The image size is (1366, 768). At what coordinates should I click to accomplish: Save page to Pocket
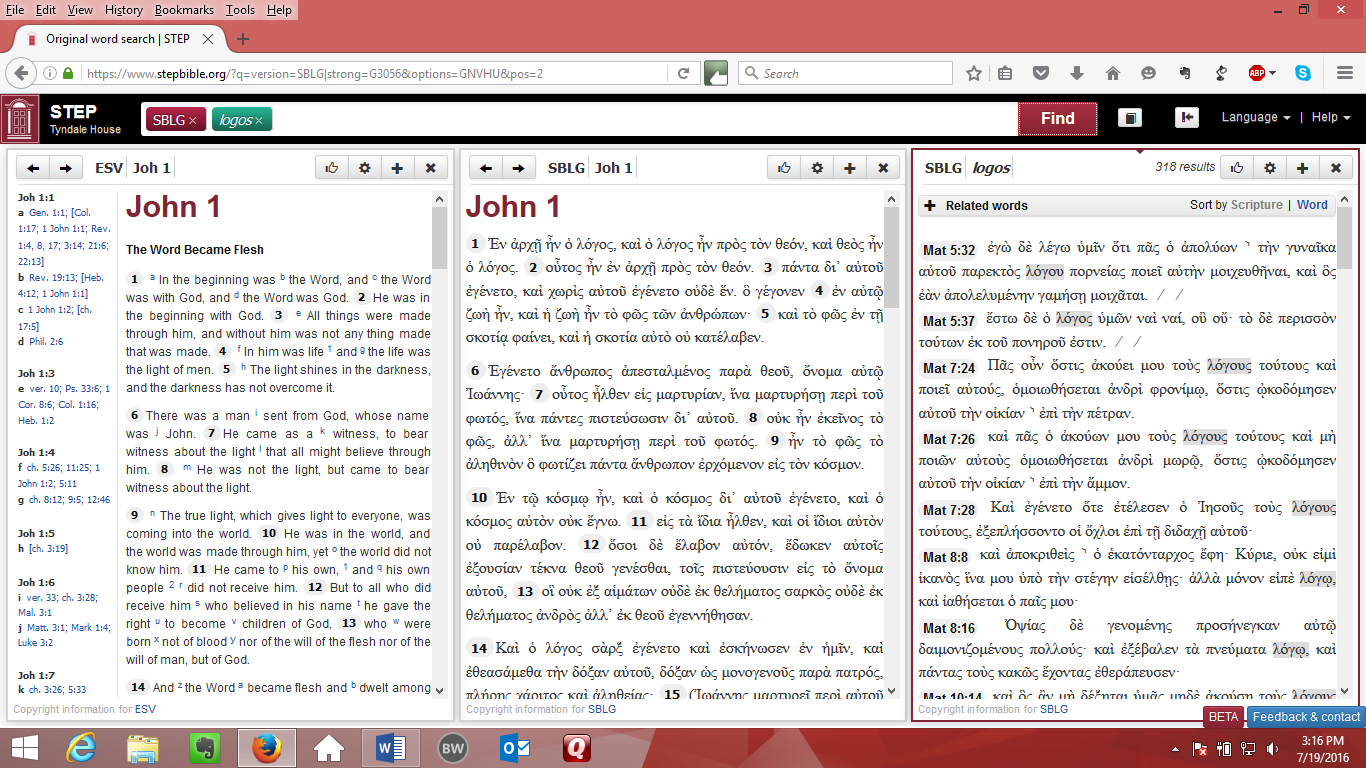point(1041,74)
